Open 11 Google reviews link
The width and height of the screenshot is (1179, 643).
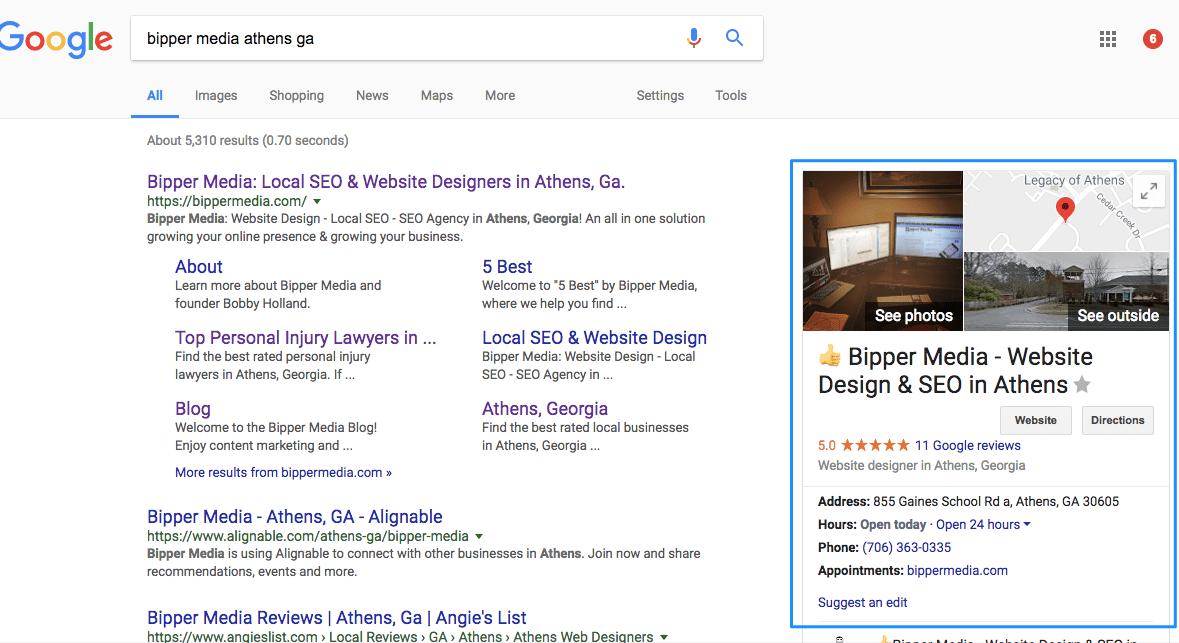[x=968, y=445]
